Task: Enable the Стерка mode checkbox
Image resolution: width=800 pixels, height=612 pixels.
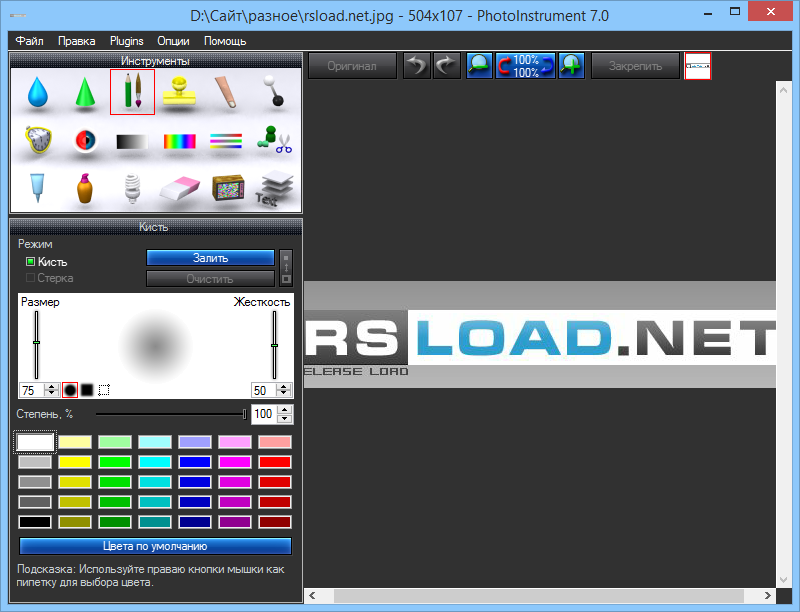Action: [31, 278]
